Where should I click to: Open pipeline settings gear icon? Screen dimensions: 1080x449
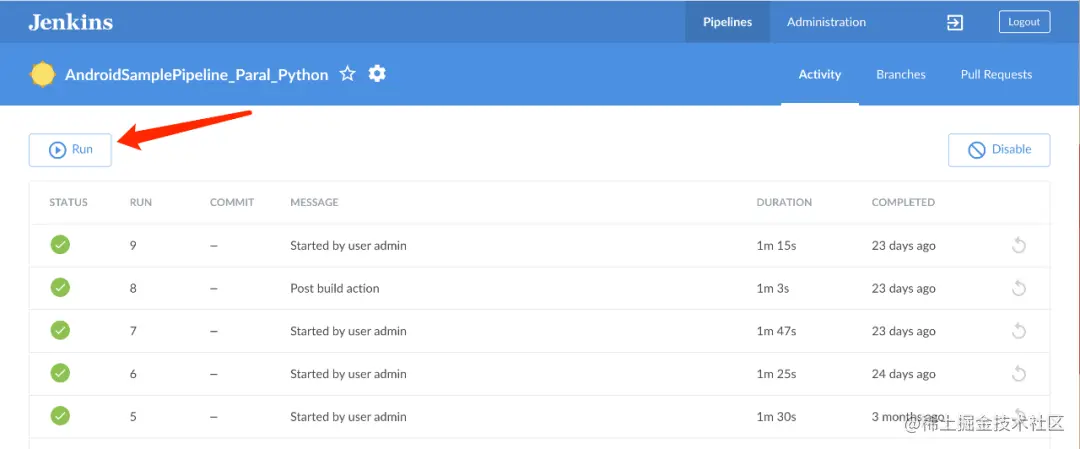pos(377,74)
